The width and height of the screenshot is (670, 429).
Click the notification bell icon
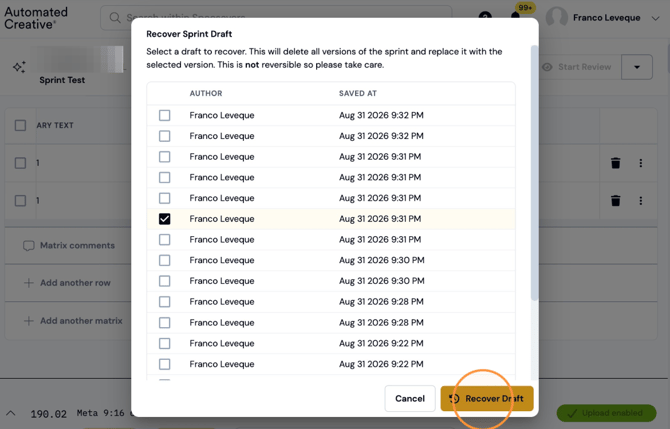515,16
